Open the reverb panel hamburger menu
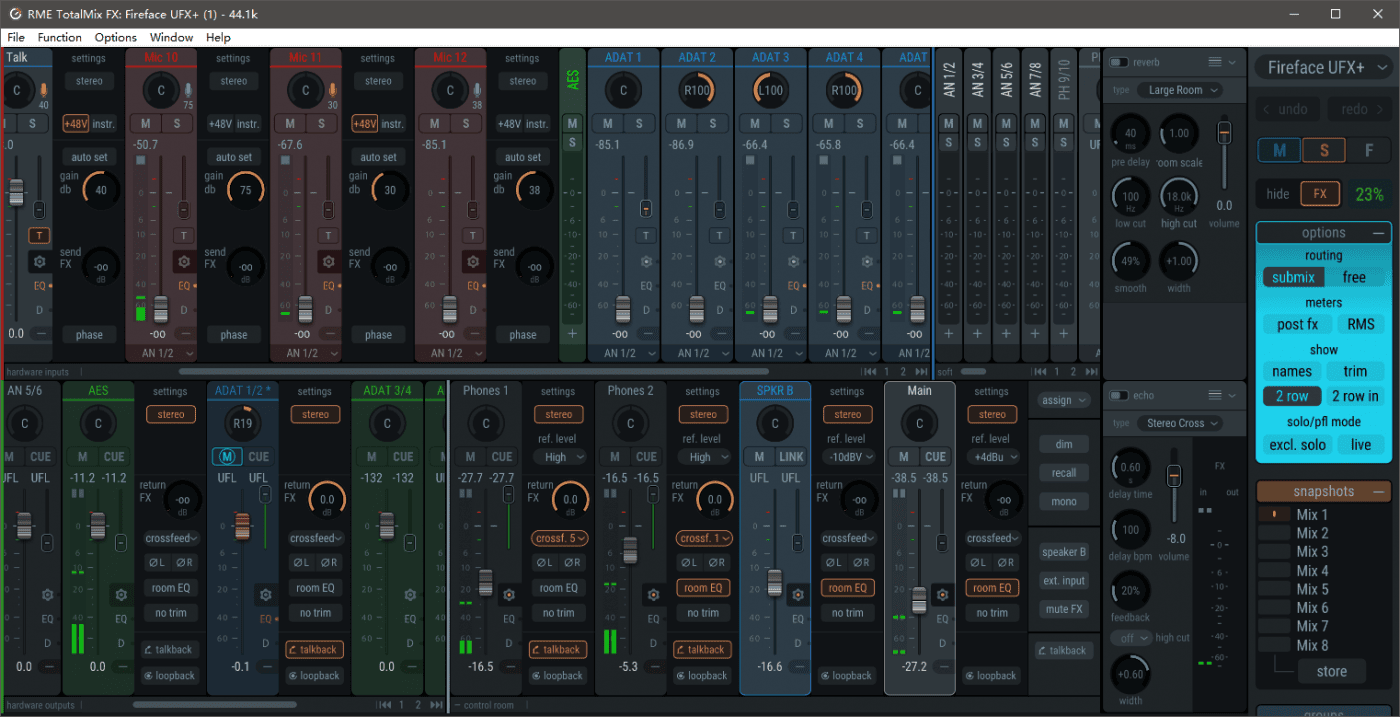The height and width of the screenshot is (717, 1400). tap(1215, 62)
